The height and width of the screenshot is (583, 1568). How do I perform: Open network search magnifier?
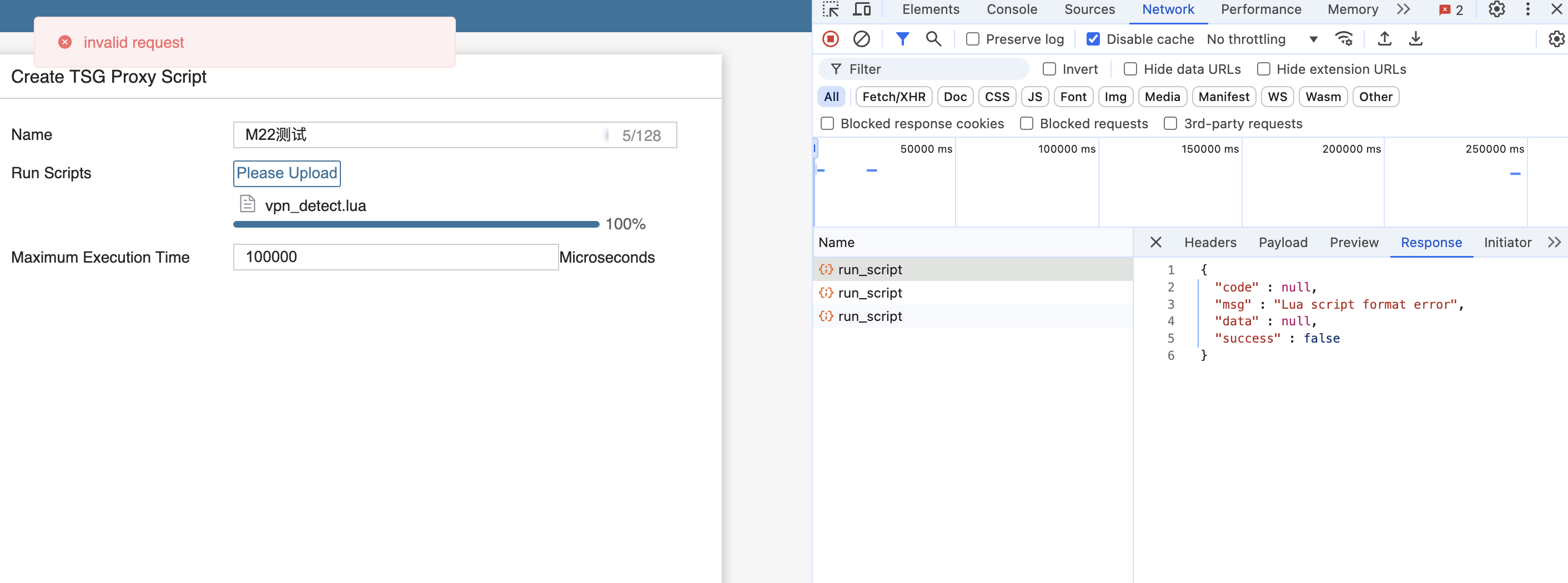point(933,39)
